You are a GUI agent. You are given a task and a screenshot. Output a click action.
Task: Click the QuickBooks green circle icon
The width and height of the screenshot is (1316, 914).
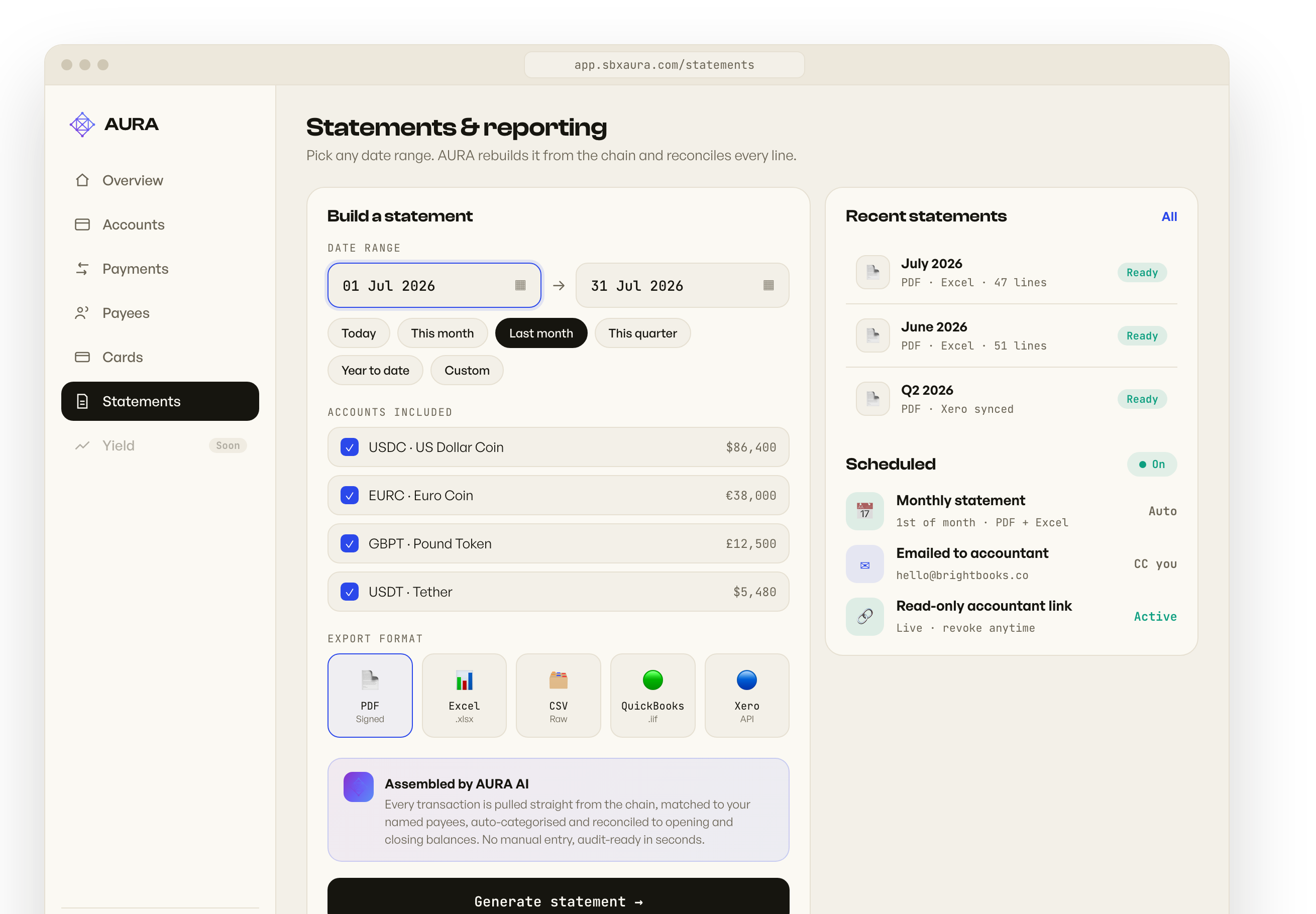(653, 680)
